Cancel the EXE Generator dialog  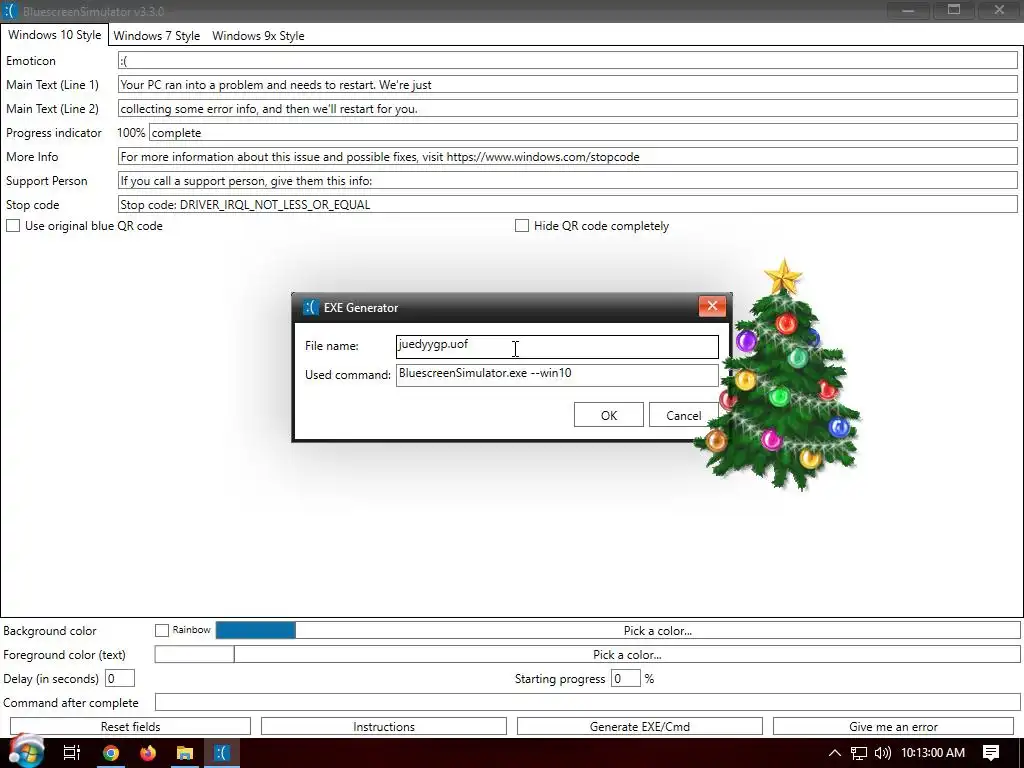(x=683, y=415)
